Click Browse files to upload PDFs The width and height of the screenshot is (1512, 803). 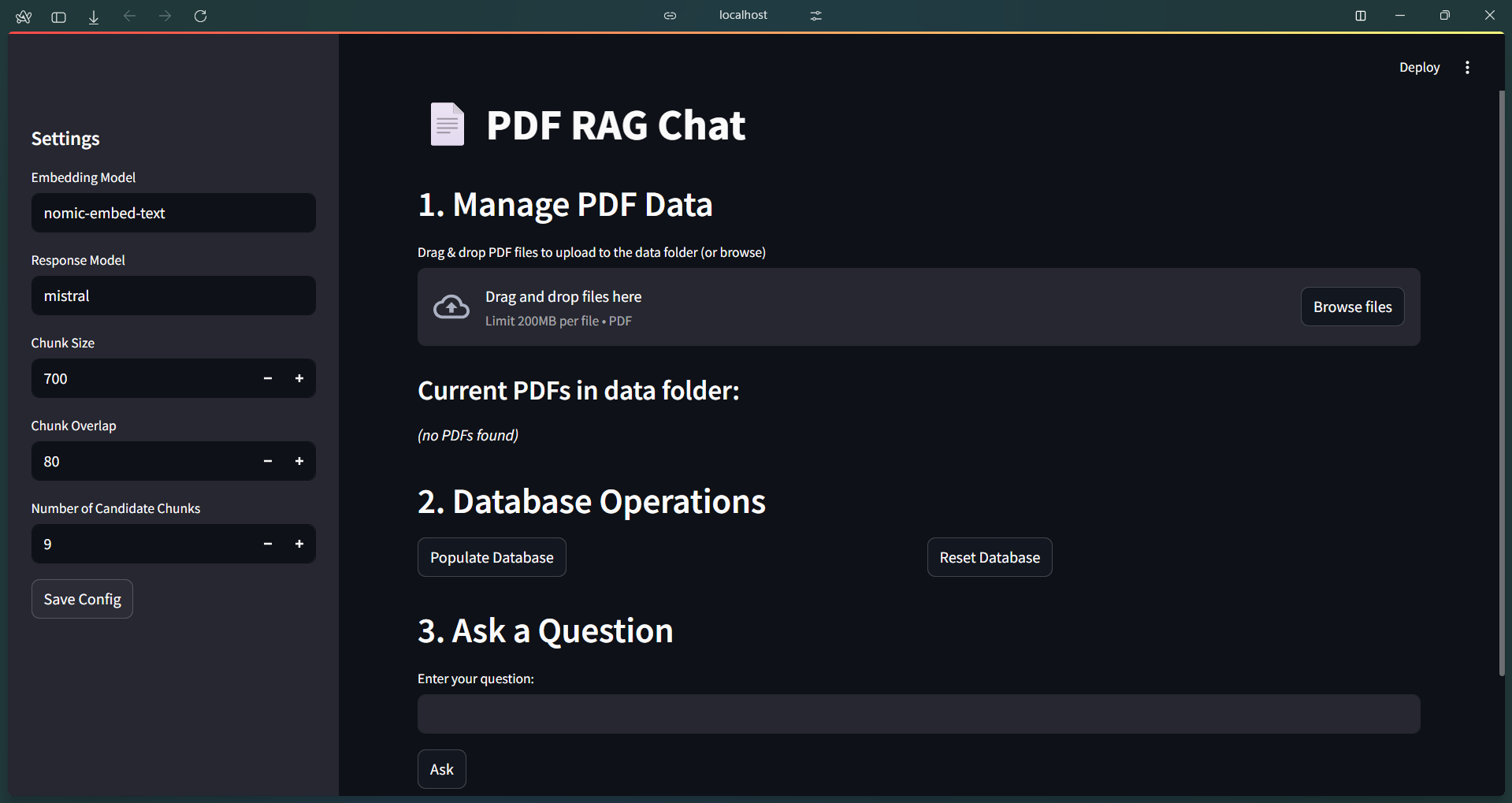(1351, 307)
